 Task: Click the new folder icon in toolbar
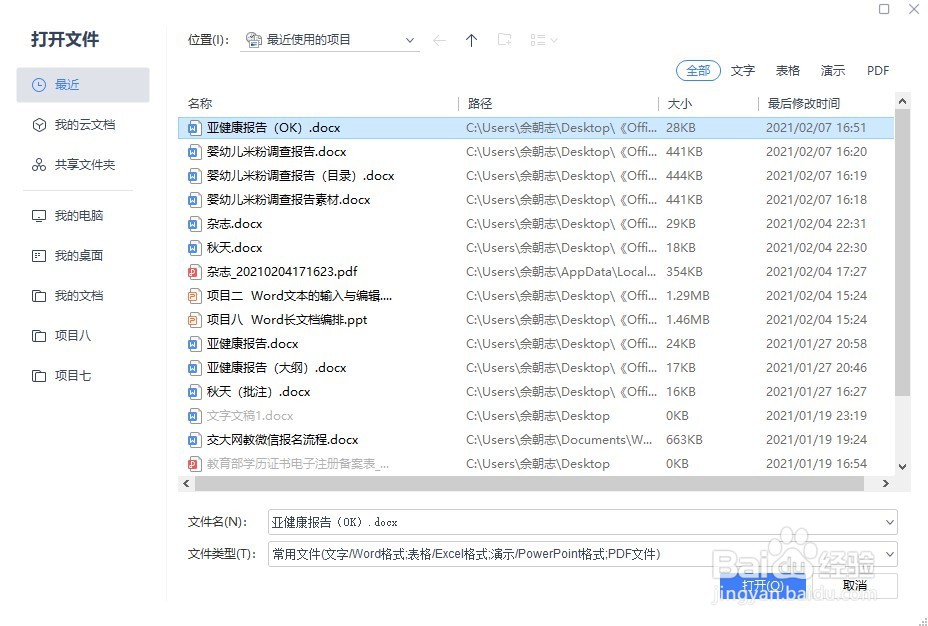coord(504,39)
